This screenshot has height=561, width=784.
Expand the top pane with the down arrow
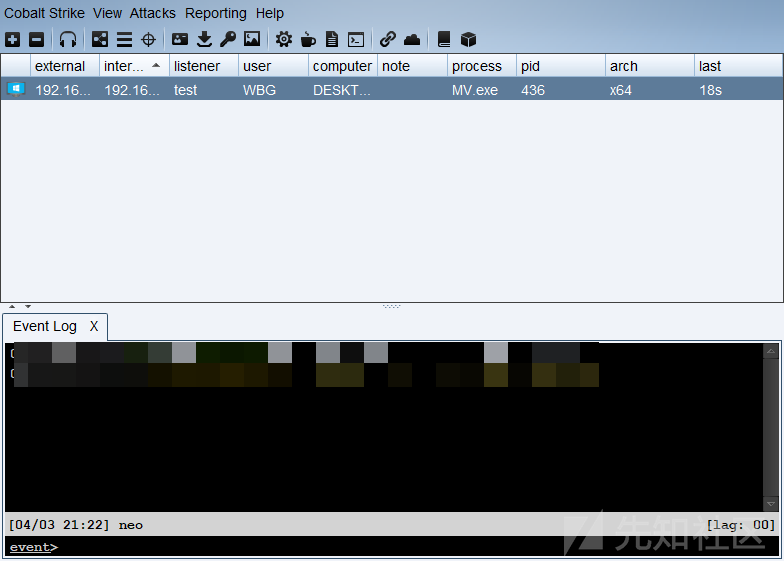pos(28,306)
